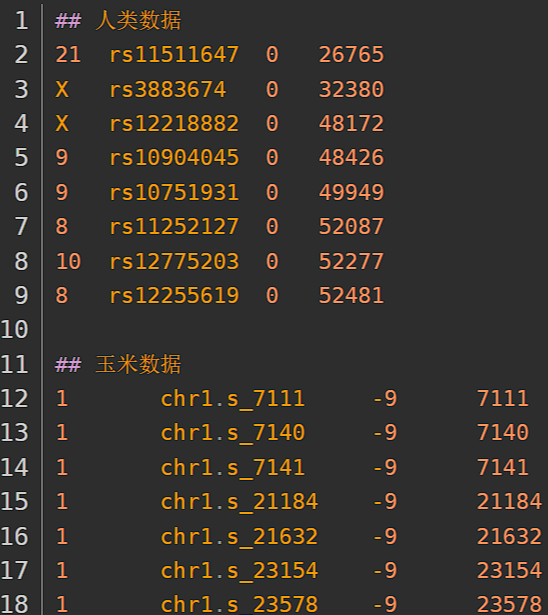The image size is (548, 615).
Task: Click rs11252127 on line 7
Action: click(174, 227)
